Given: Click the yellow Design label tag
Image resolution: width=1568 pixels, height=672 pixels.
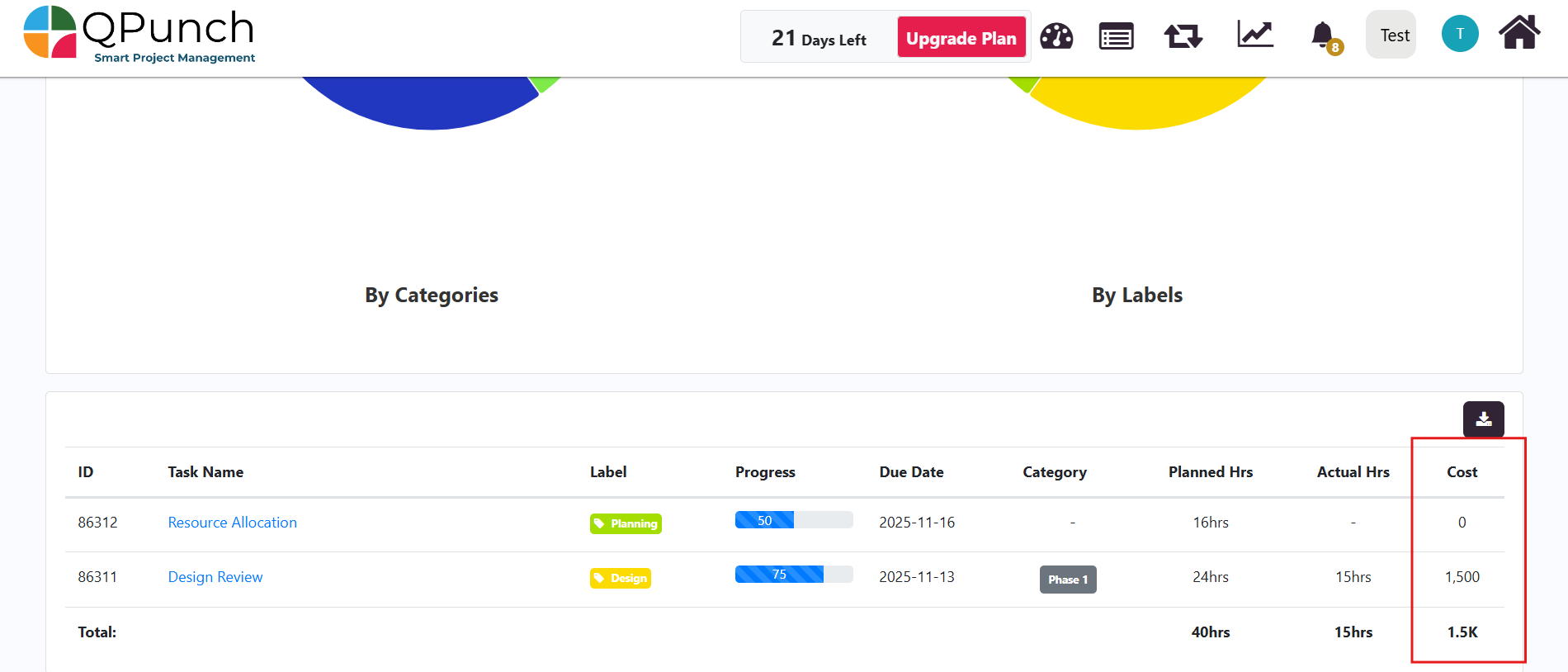Looking at the screenshot, I should 621,578.
